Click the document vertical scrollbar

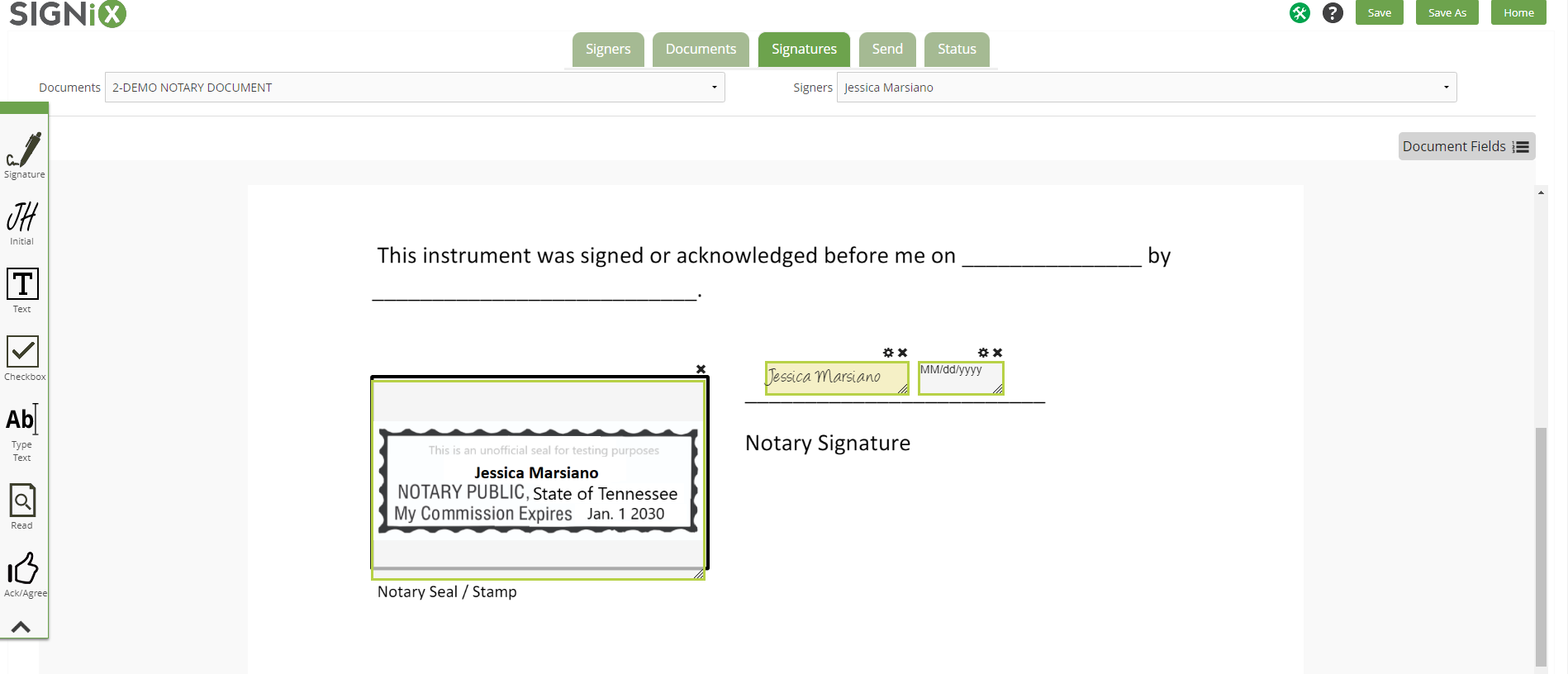pyautogui.click(x=1541, y=545)
